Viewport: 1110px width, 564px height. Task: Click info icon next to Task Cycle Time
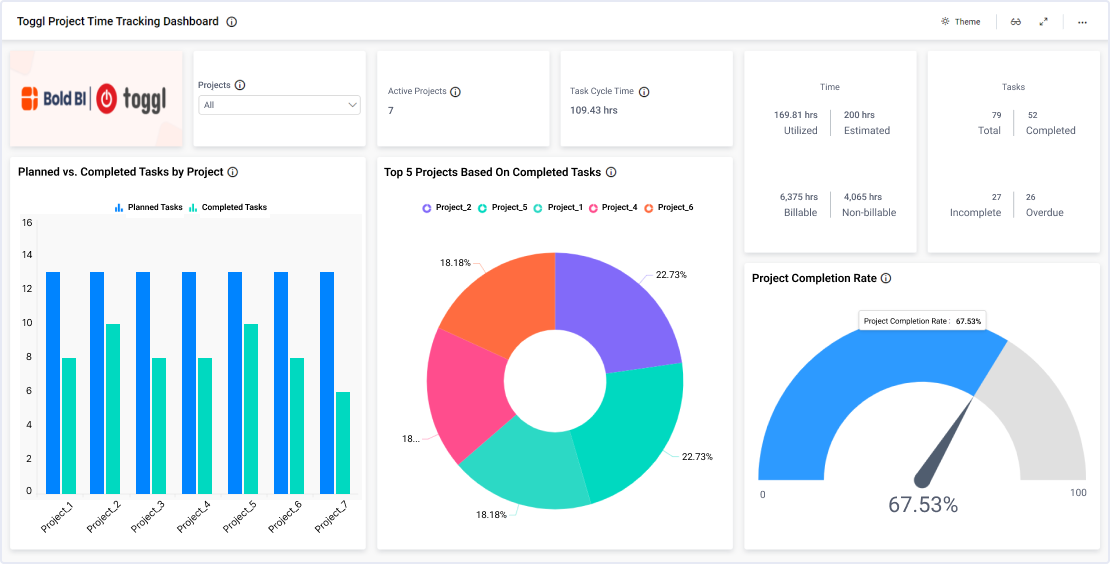point(644,92)
